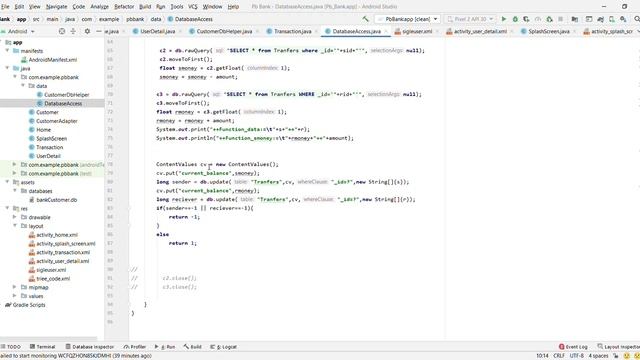The width and height of the screenshot is (640, 360).
Task: Open the Database Inspector tool window
Action: 89,347
